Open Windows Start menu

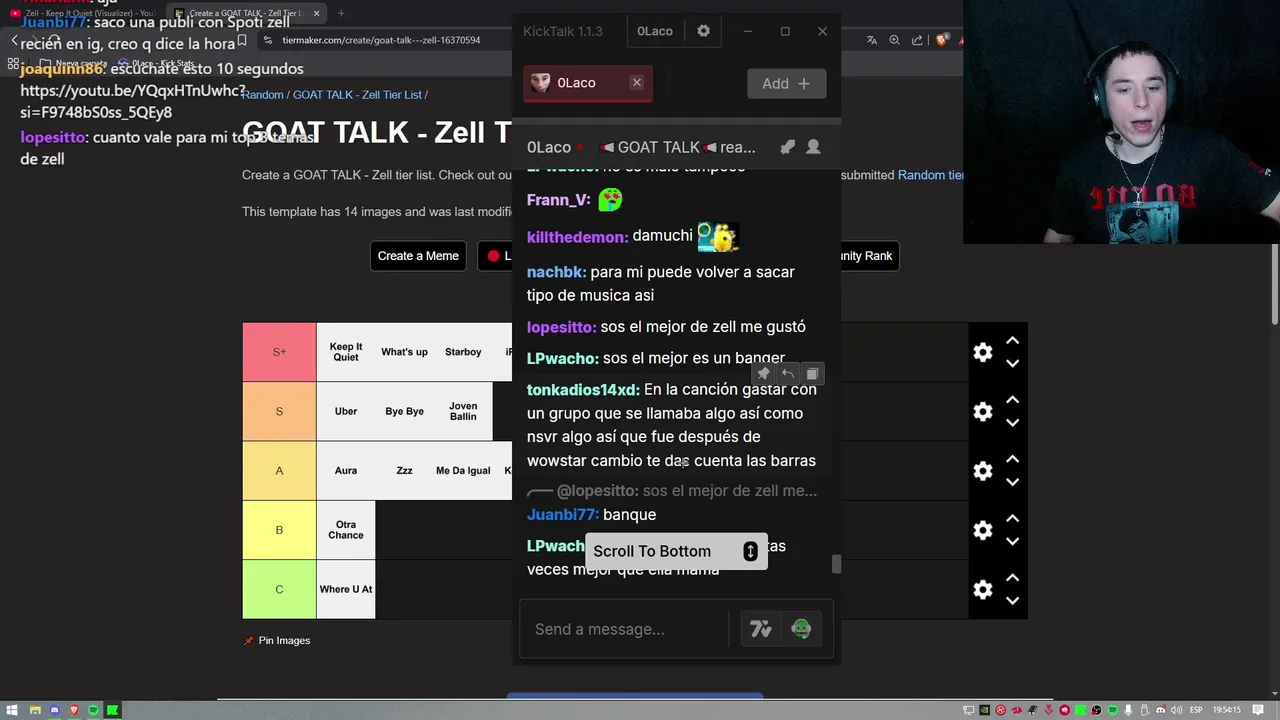tap(13, 710)
